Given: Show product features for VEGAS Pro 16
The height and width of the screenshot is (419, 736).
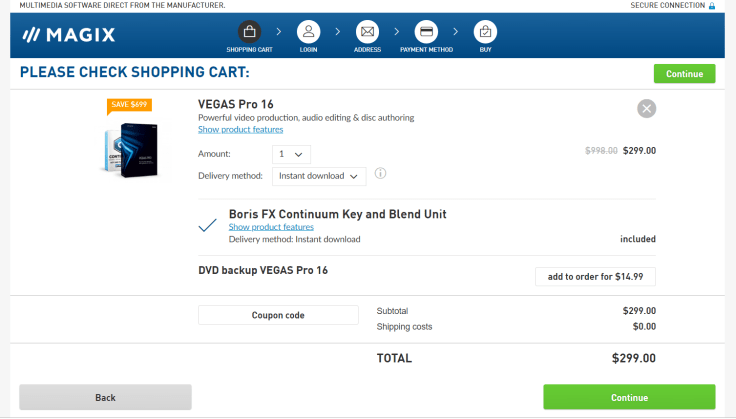Looking at the screenshot, I should 240,130.
